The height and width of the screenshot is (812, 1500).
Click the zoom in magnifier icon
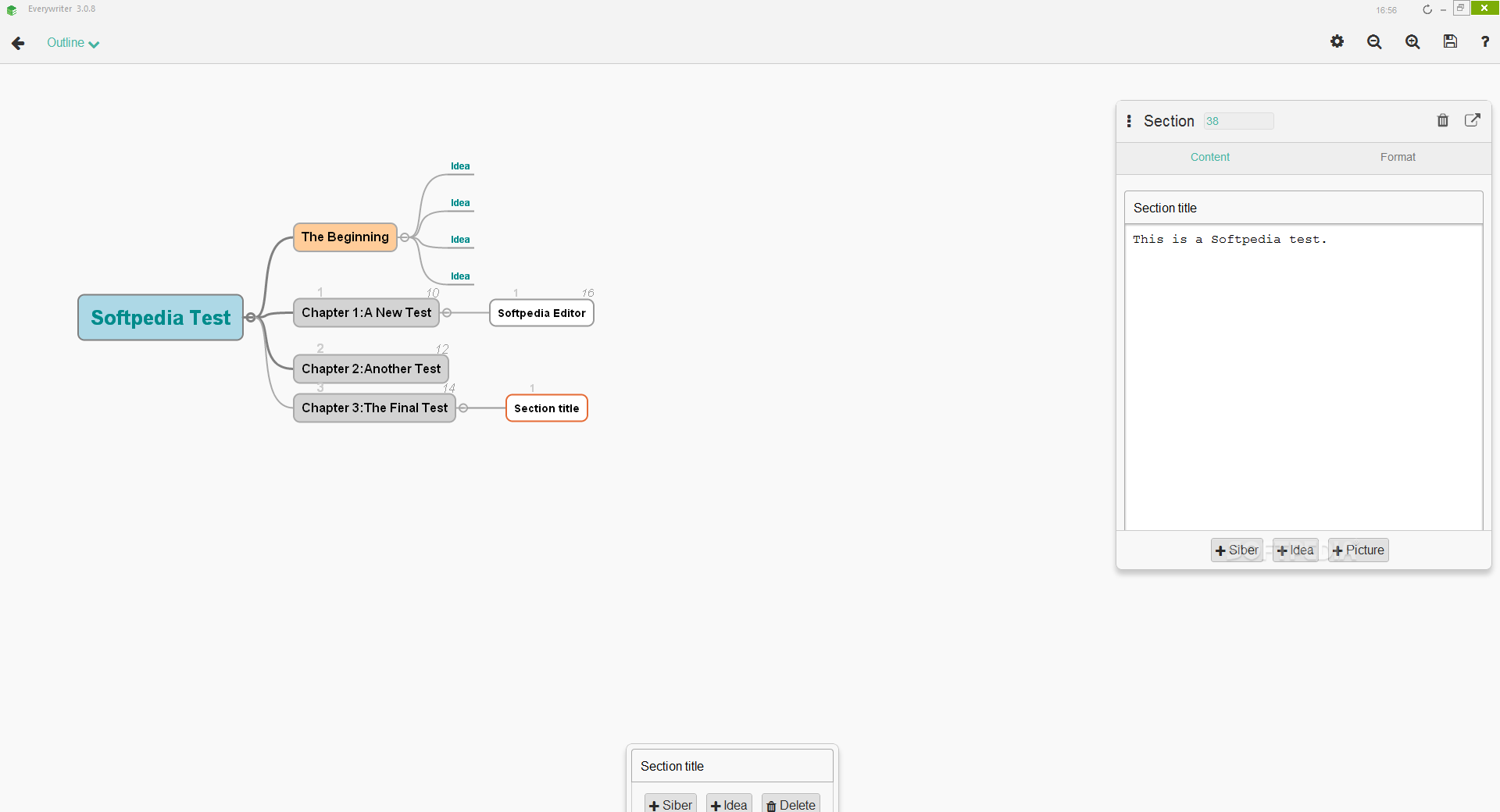[x=1412, y=42]
